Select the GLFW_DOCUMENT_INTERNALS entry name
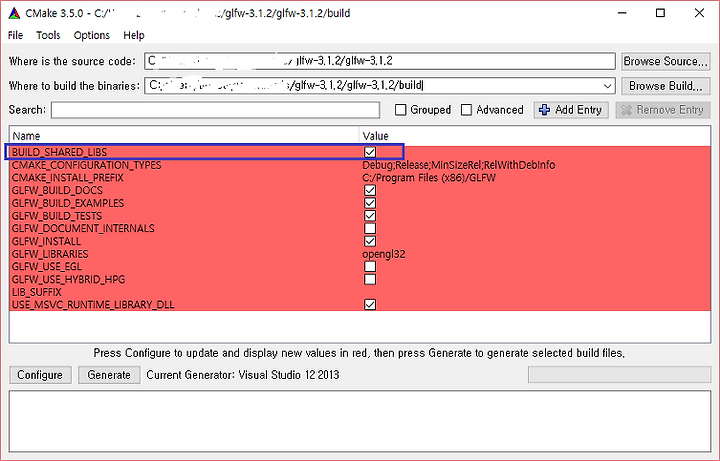The height and width of the screenshot is (461, 720). coord(83,228)
